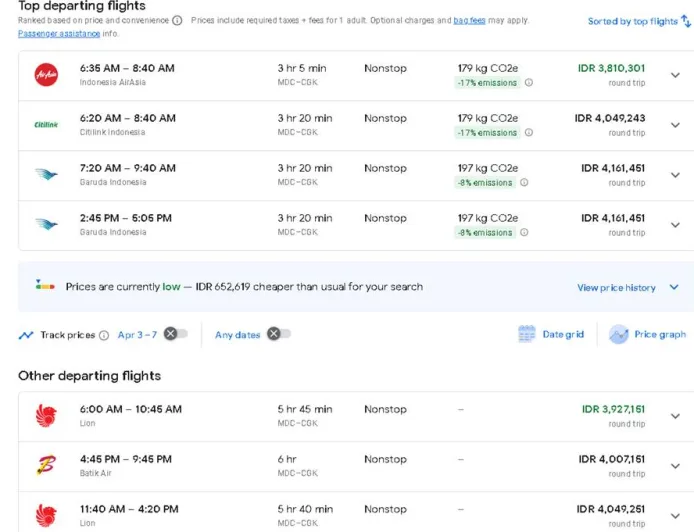Open the Sorted by top flights menu
The width and height of the screenshot is (694, 532).
[x=637, y=21]
